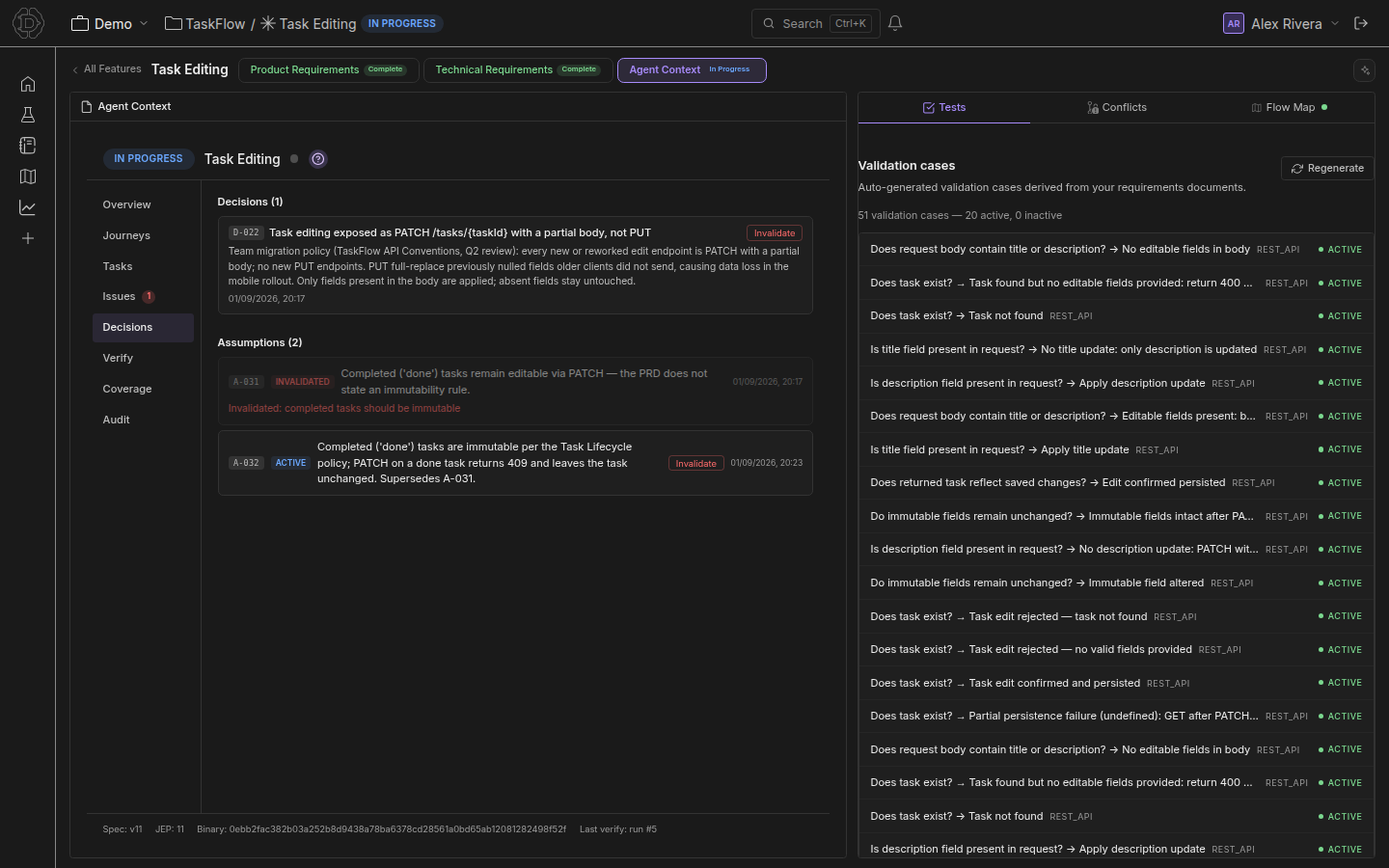Open the notebook icon in left sidebar
The height and width of the screenshot is (868, 1389).
click(28, 146)
